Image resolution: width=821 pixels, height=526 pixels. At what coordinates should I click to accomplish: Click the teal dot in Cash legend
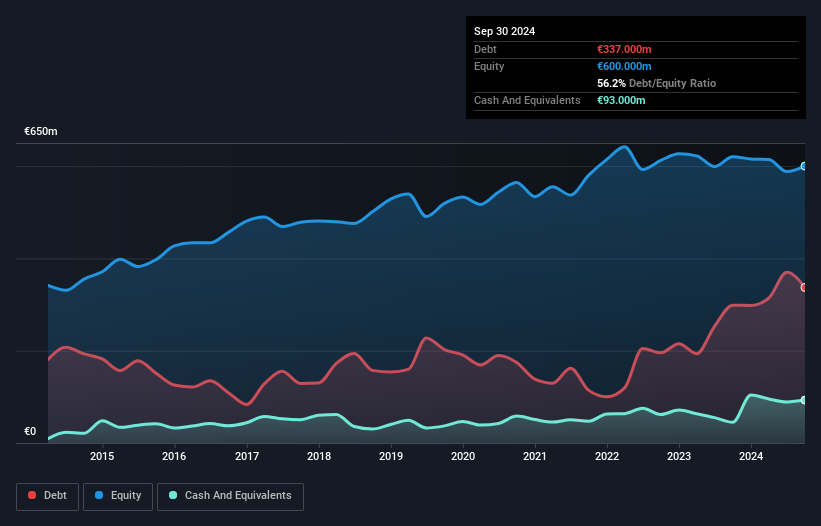173,496
